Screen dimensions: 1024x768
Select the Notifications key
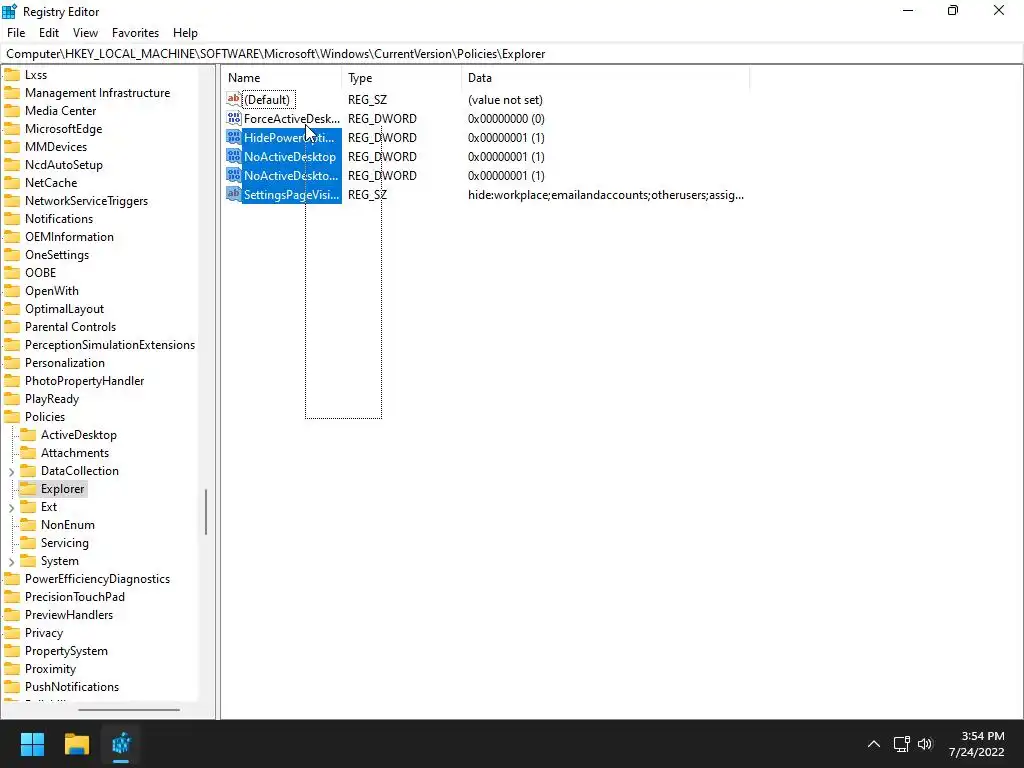[59, 219]
